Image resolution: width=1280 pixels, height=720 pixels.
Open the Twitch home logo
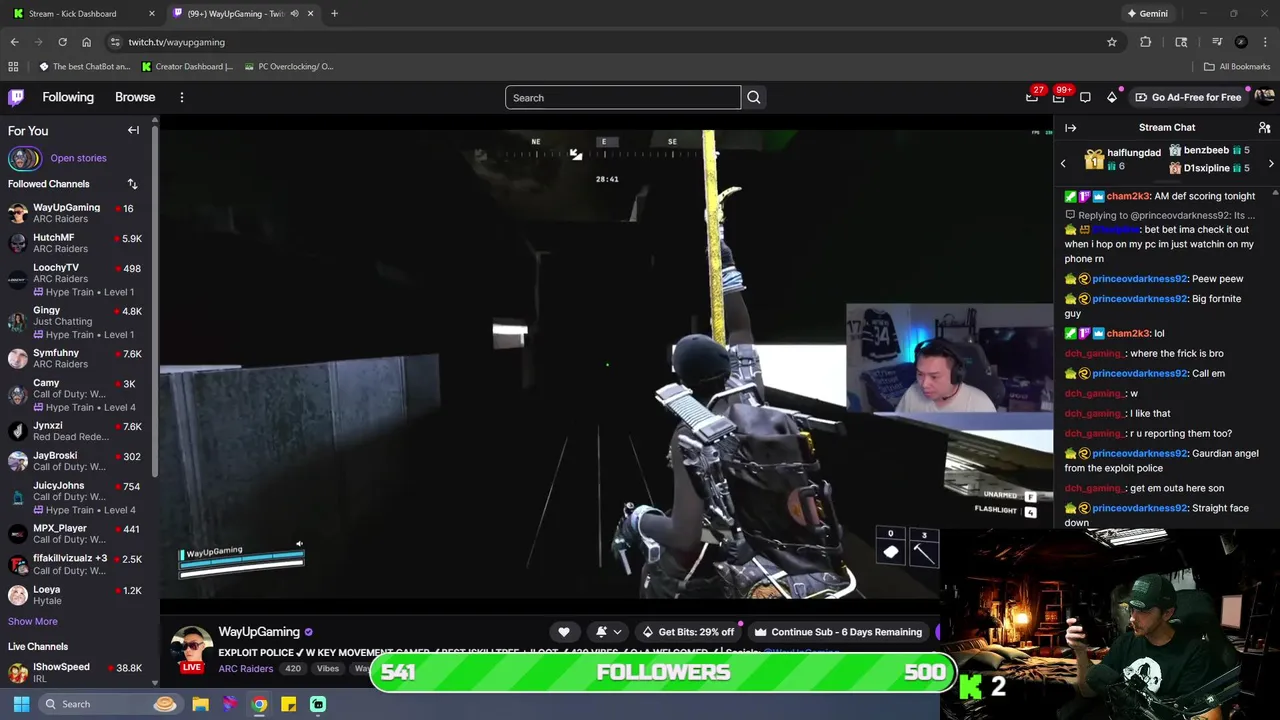point(16,97)
